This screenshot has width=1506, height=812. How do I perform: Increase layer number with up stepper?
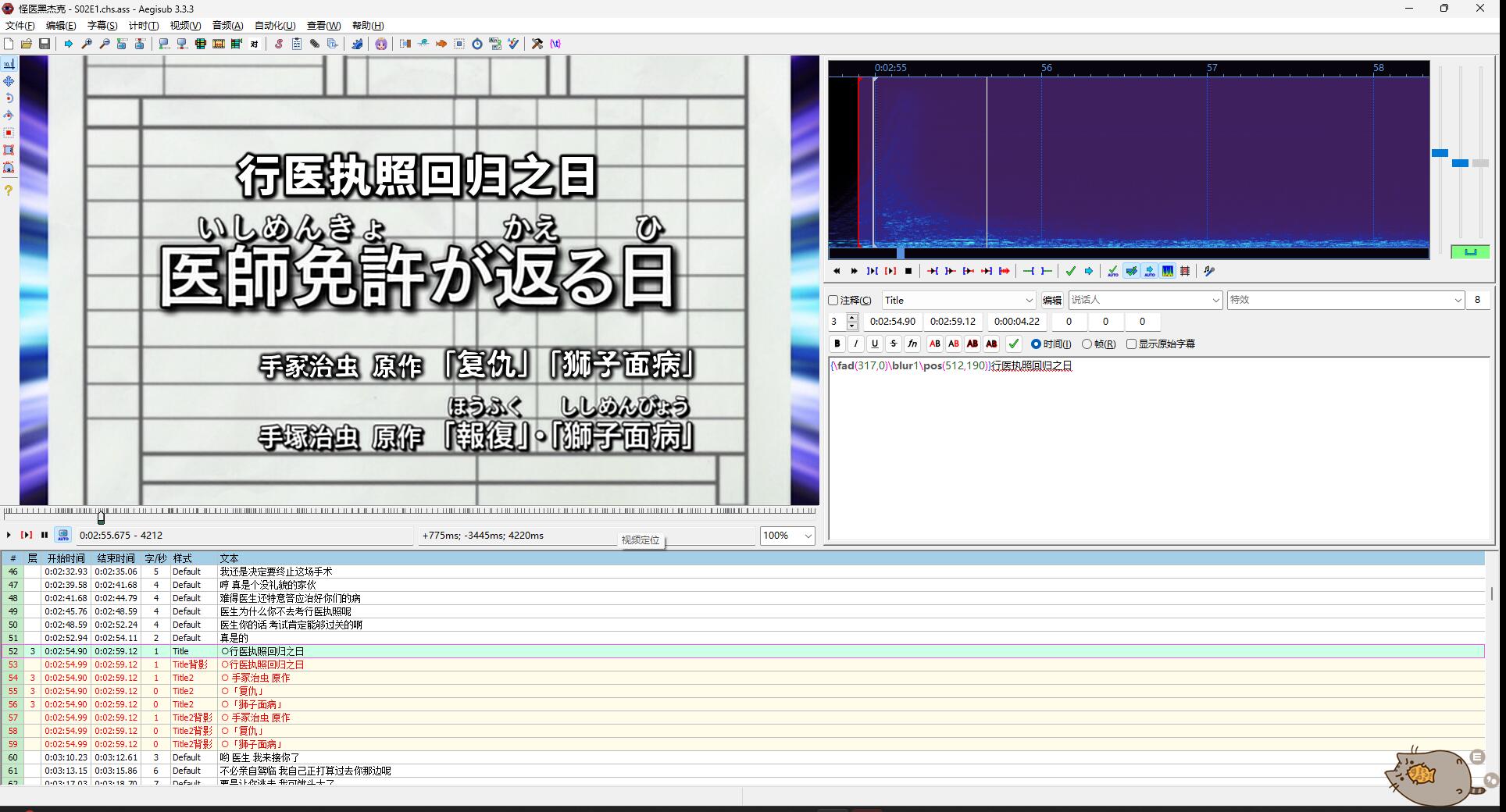click(x=852, y=317)
